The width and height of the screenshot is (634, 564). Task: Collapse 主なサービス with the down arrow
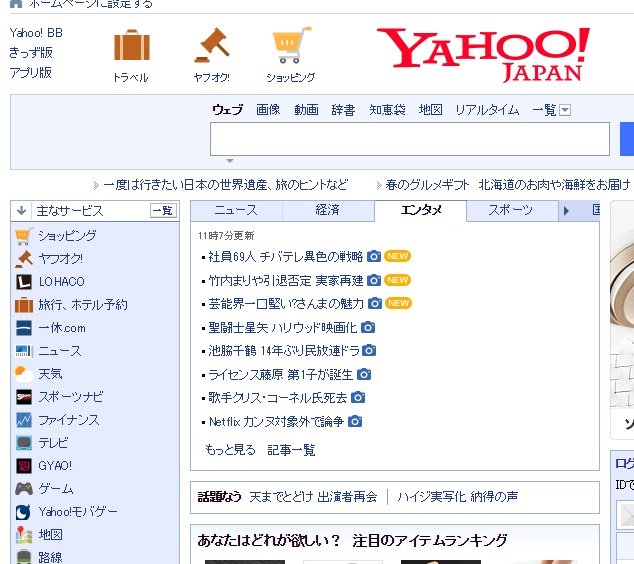(x=21, y=210)
